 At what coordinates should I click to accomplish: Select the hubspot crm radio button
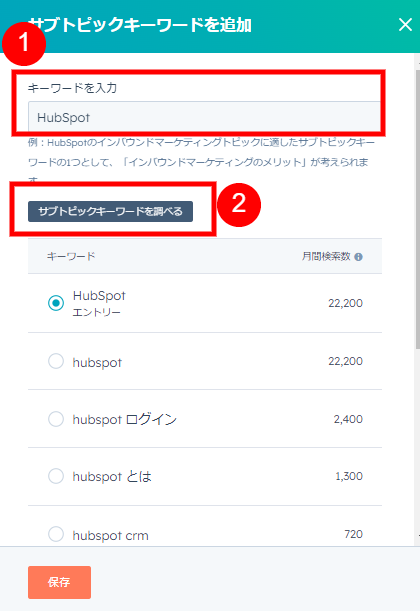(56, 534)
